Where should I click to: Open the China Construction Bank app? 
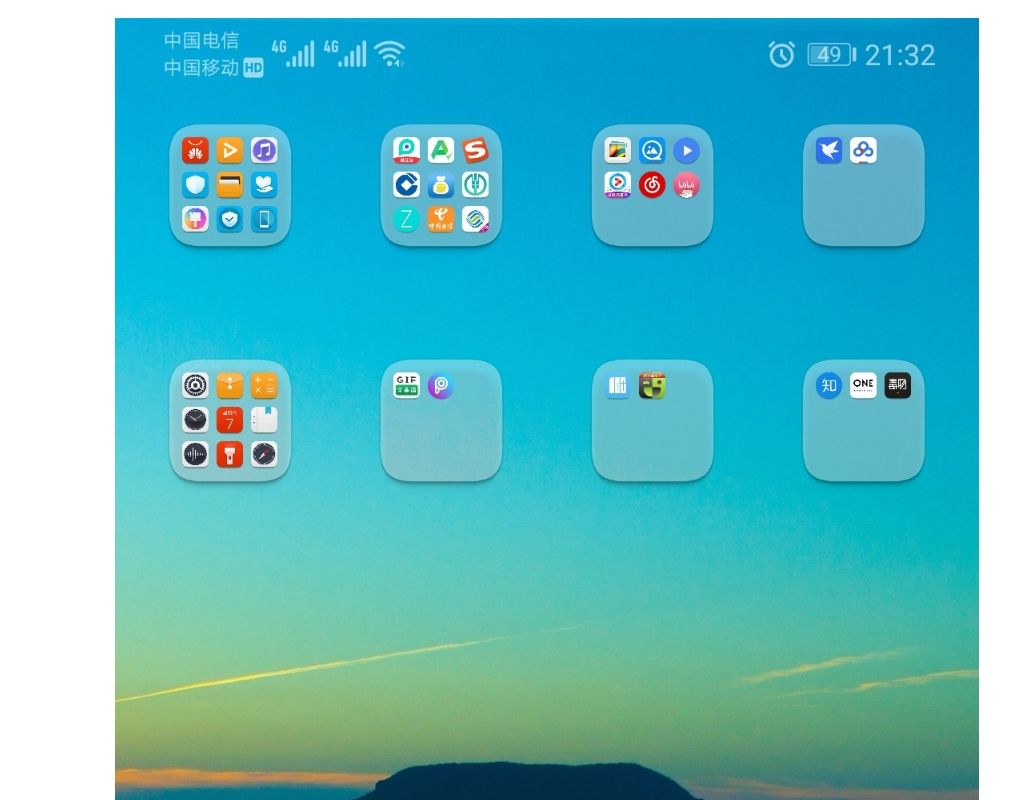coord(407,185)
